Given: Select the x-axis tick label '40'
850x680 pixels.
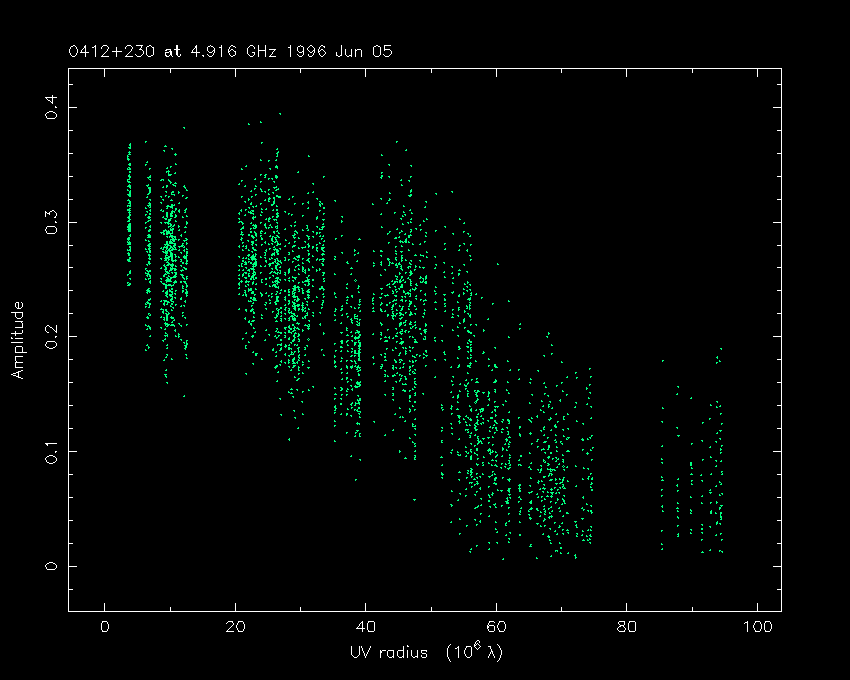Looking at the screenshot, I should coord(365,627).
